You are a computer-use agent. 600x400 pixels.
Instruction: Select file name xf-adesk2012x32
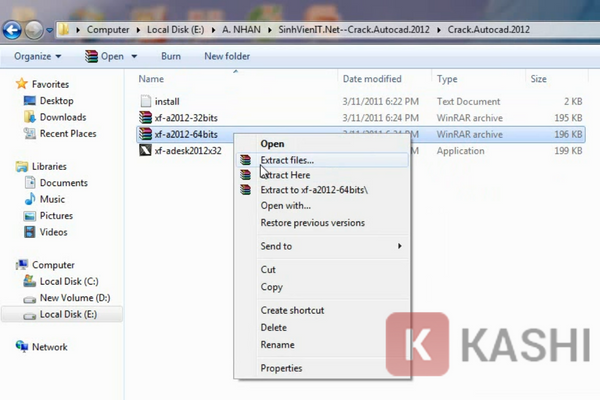coord(188,151)
